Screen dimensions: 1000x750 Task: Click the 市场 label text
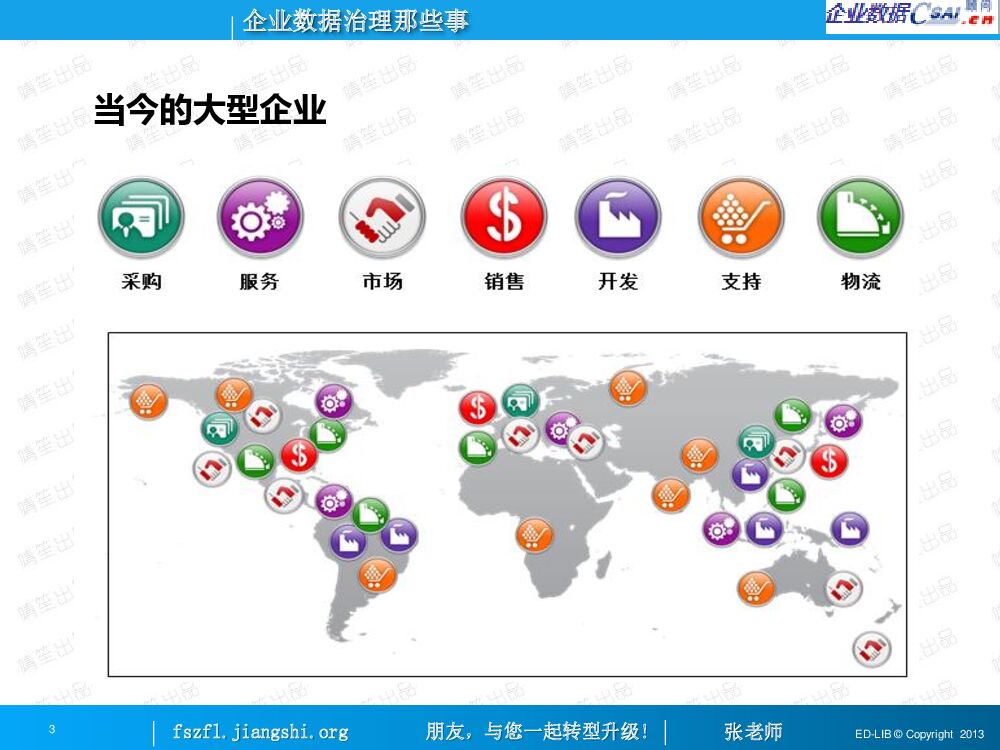tap(382, 281)
